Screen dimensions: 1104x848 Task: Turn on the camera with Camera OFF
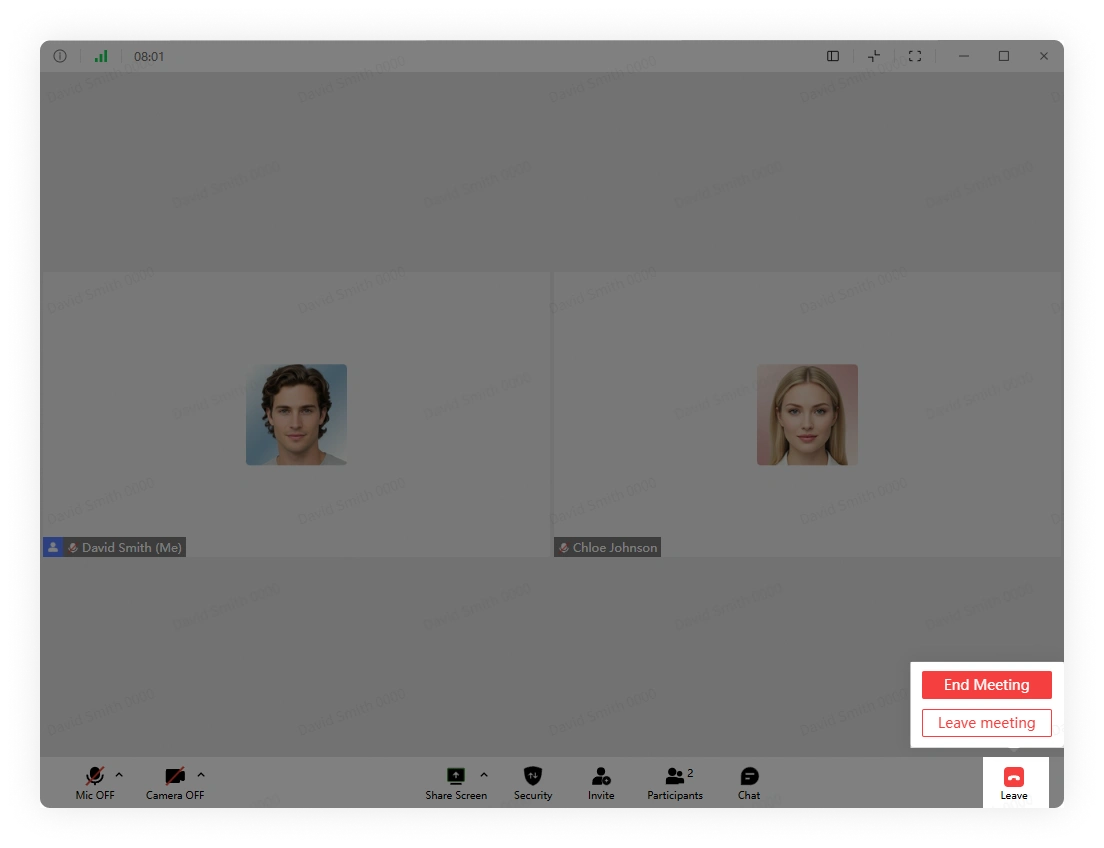[x=175, y=783]
